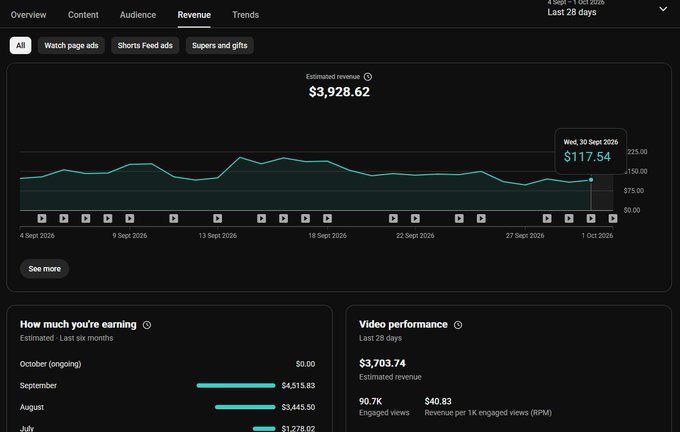Click the October (ongoing) row label
The width and height of the screenshot is (680, 432).
[x=50, y=364]
